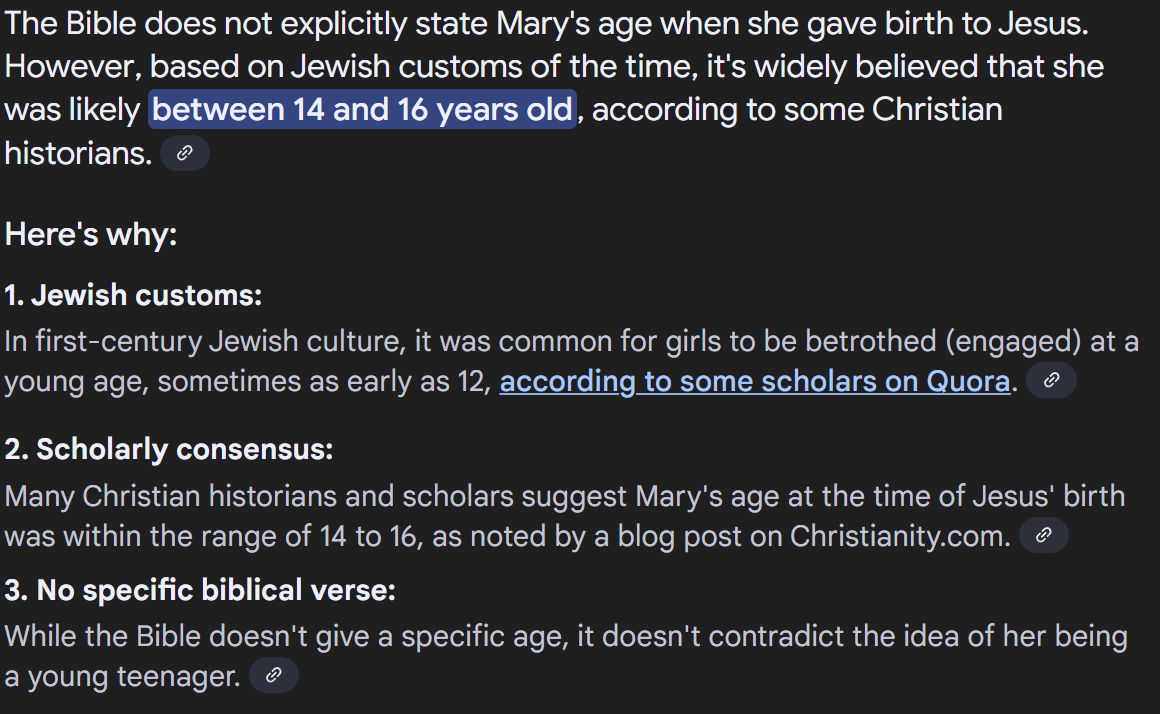Follow the "according to some scholars on Quora" link
The width and height of the screenshot is (1160, 714).
point(755,382)
